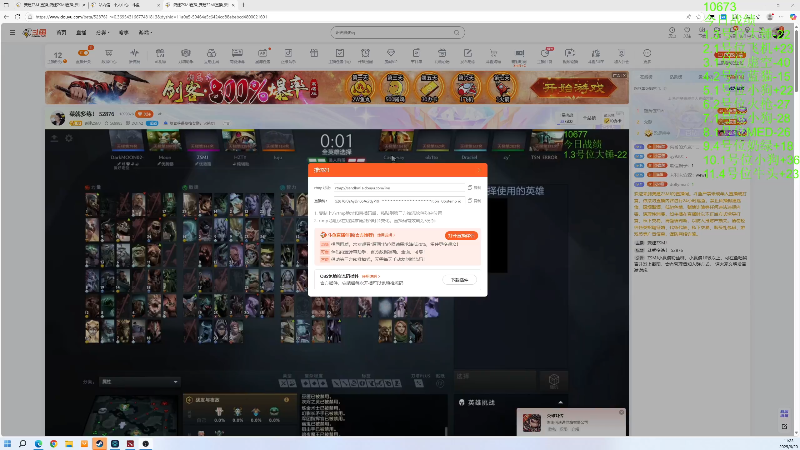Open the hamburger menu beside the Douyu logo
800x450 pixels.
(12, 32)
